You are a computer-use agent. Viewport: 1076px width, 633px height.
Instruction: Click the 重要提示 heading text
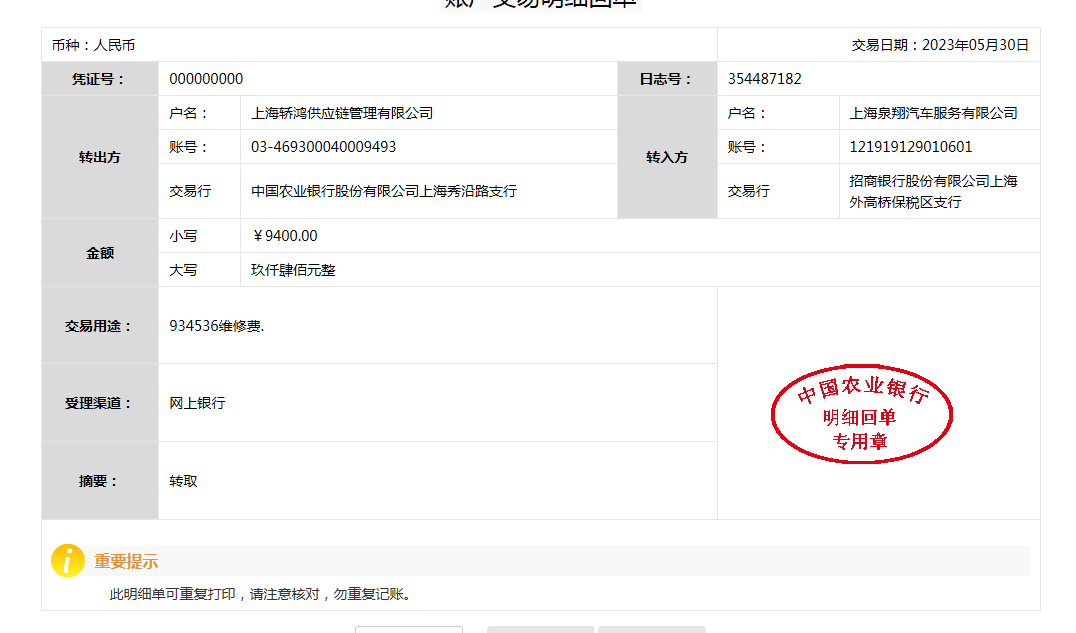point(126,562)
